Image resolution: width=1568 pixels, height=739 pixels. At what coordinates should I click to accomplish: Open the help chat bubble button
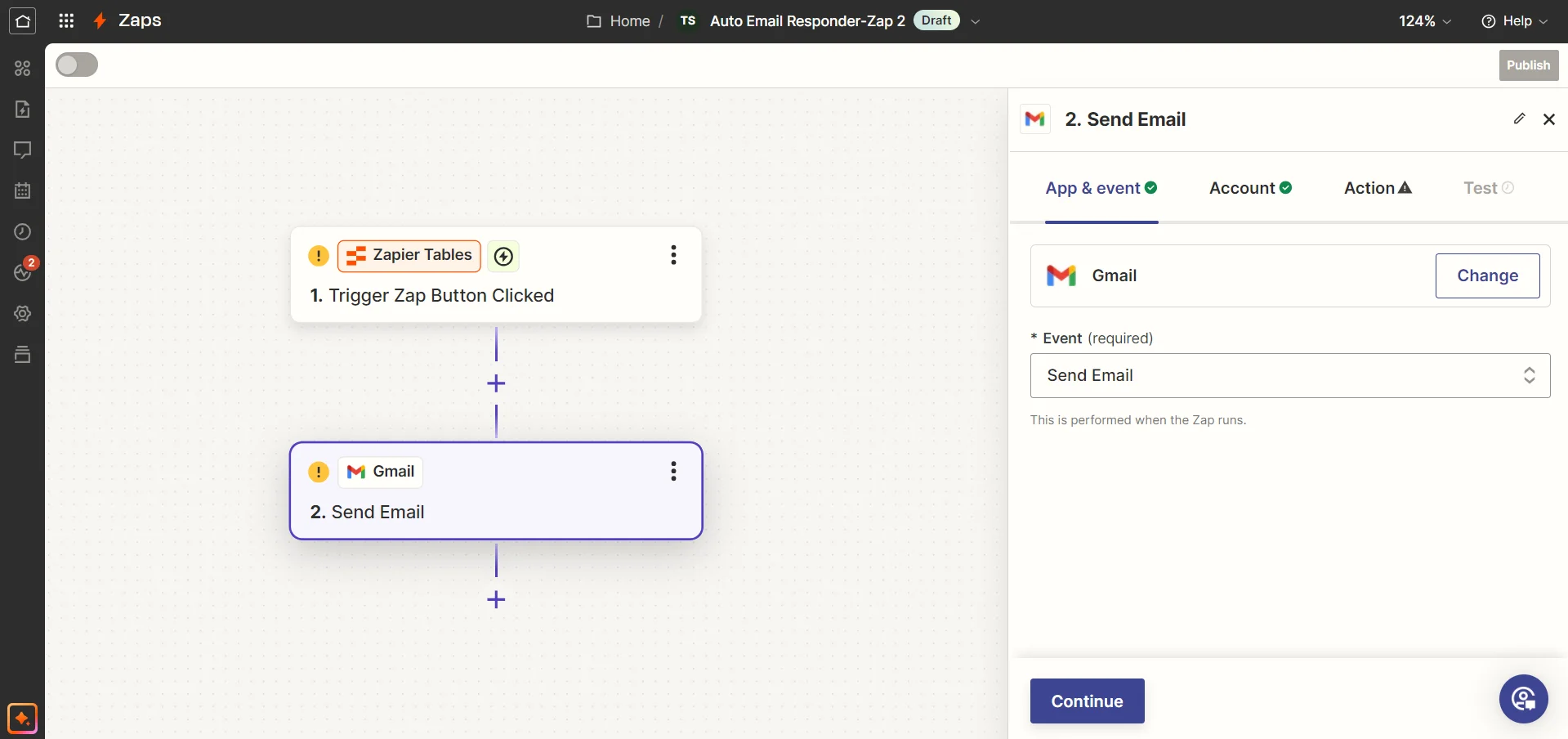(x=1524, y=699)
